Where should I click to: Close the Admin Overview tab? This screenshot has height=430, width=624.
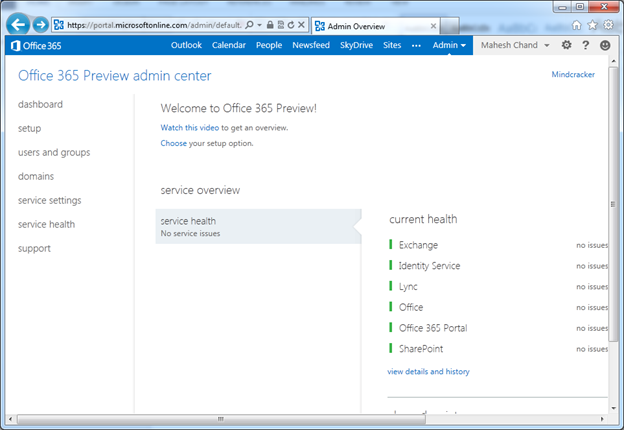coord(433,26)
